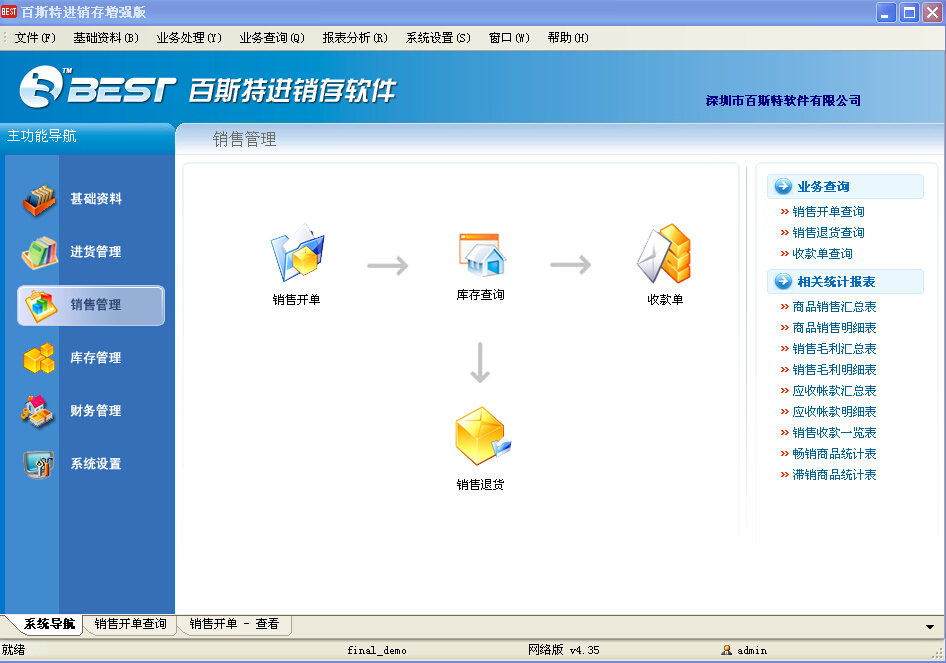Open the 销售开单 folder icon
Screen dimensions: 946x663
click(297, 253)
